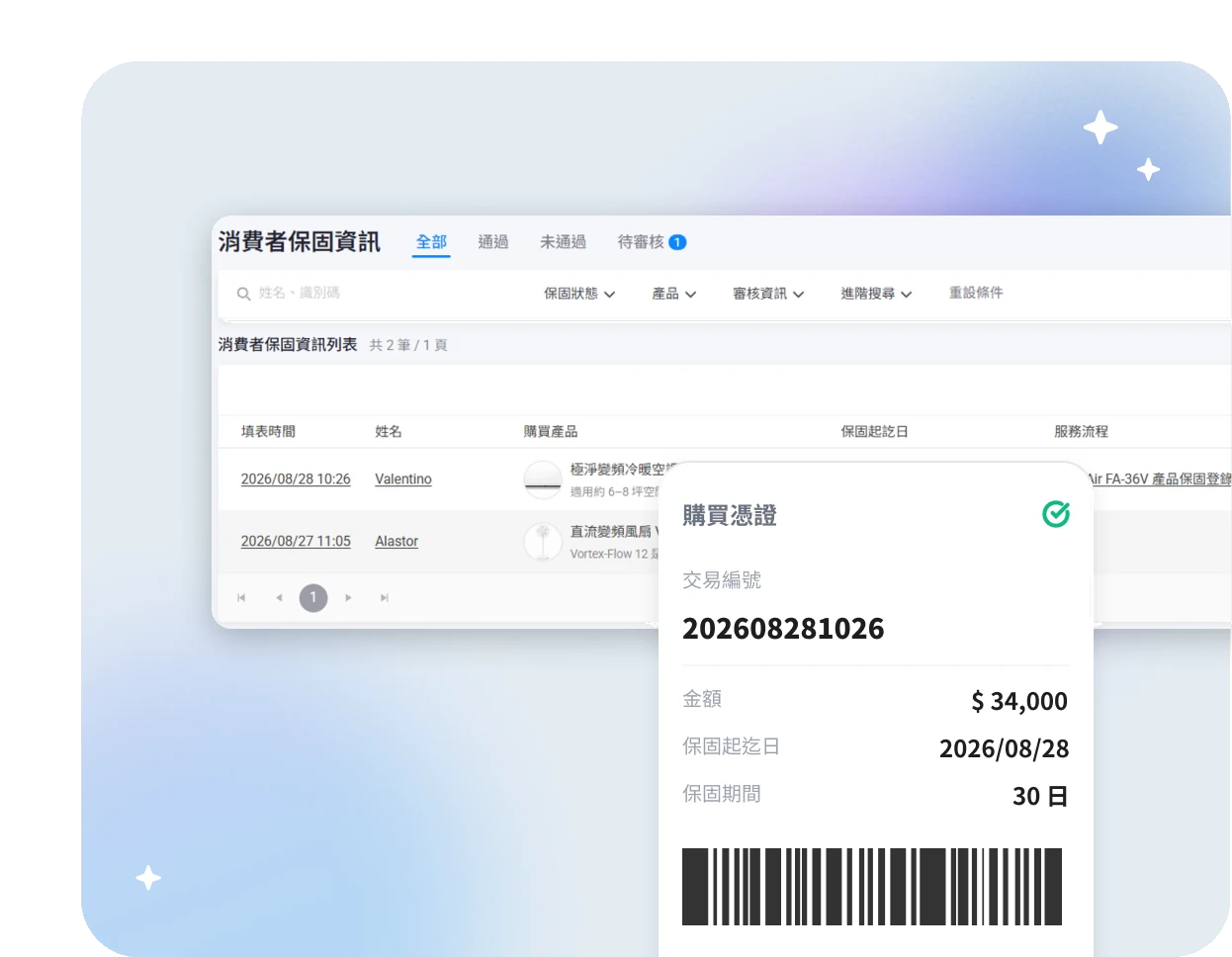1232x957 pixels.
Task: Open the 產品 dropdown filter
Action: coord(674,294)
